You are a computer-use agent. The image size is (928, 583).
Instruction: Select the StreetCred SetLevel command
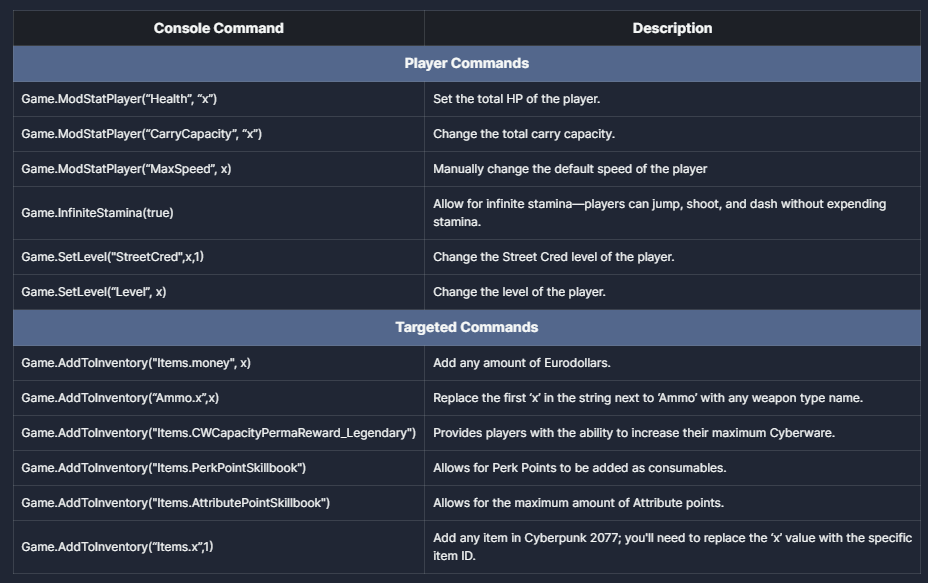tap(112, 257)
